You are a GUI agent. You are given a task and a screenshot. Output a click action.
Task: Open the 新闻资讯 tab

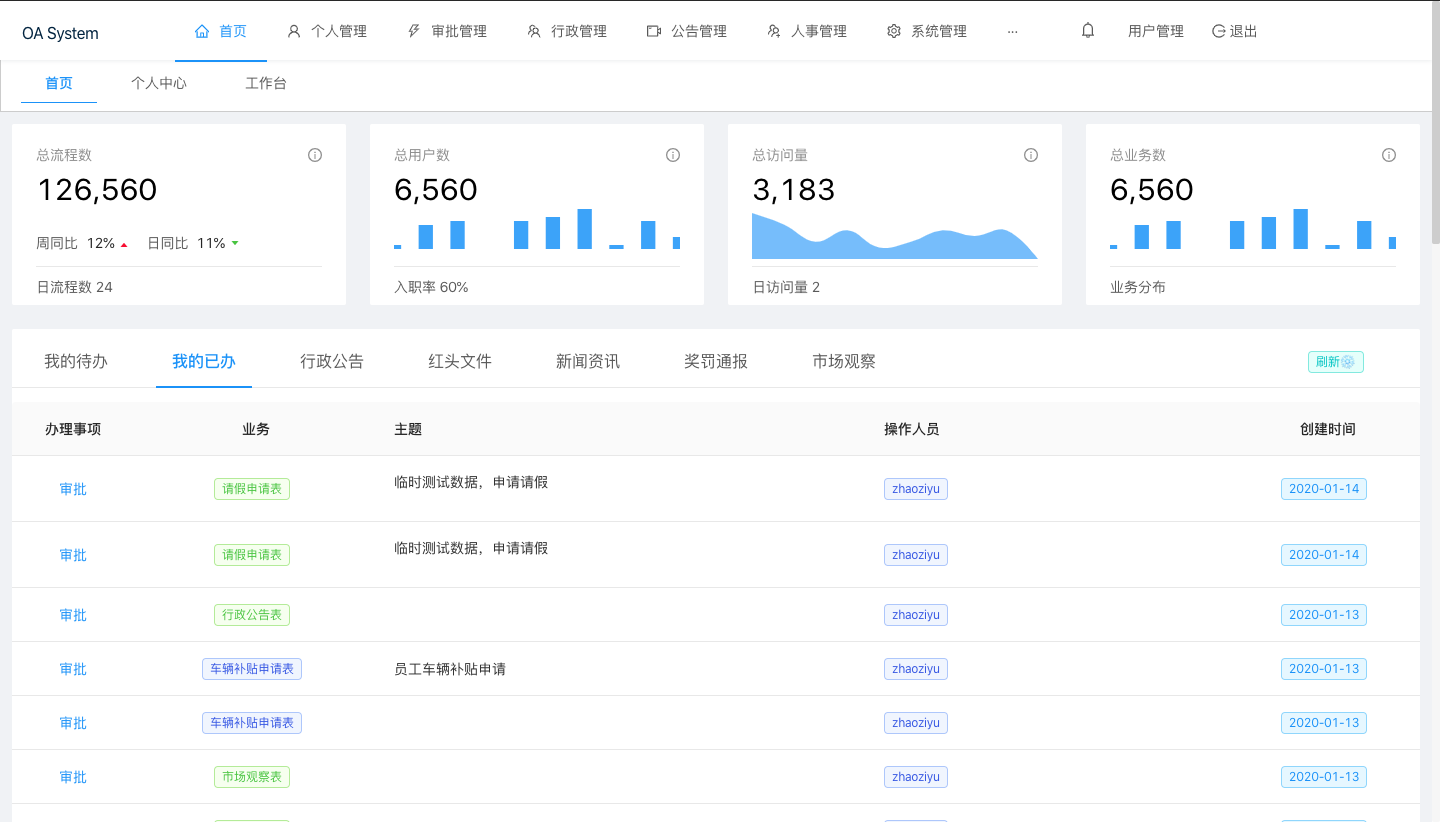(588, 361)
